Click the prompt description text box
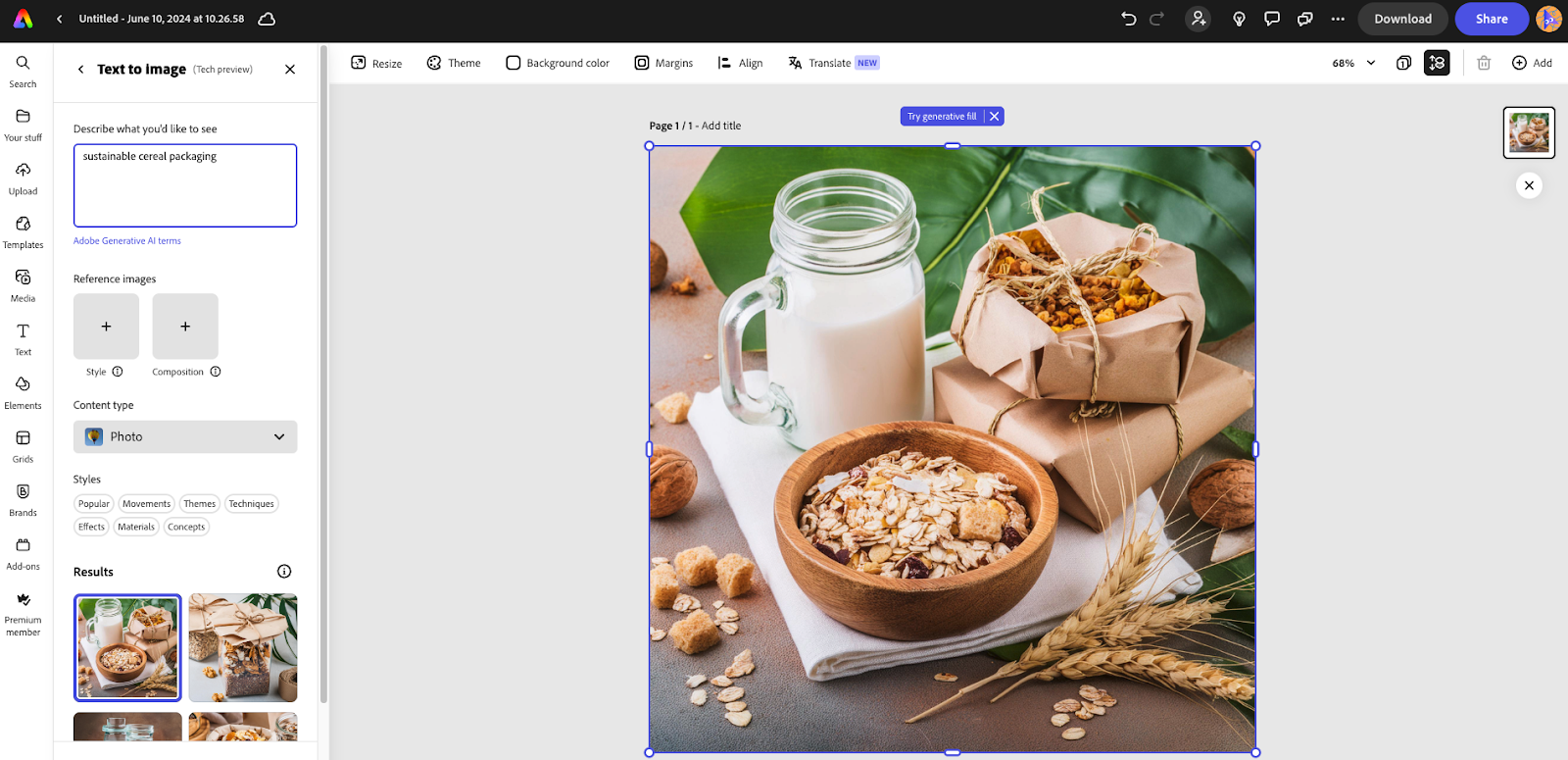Screen dimensions: 1568x760 click(185, 185)
